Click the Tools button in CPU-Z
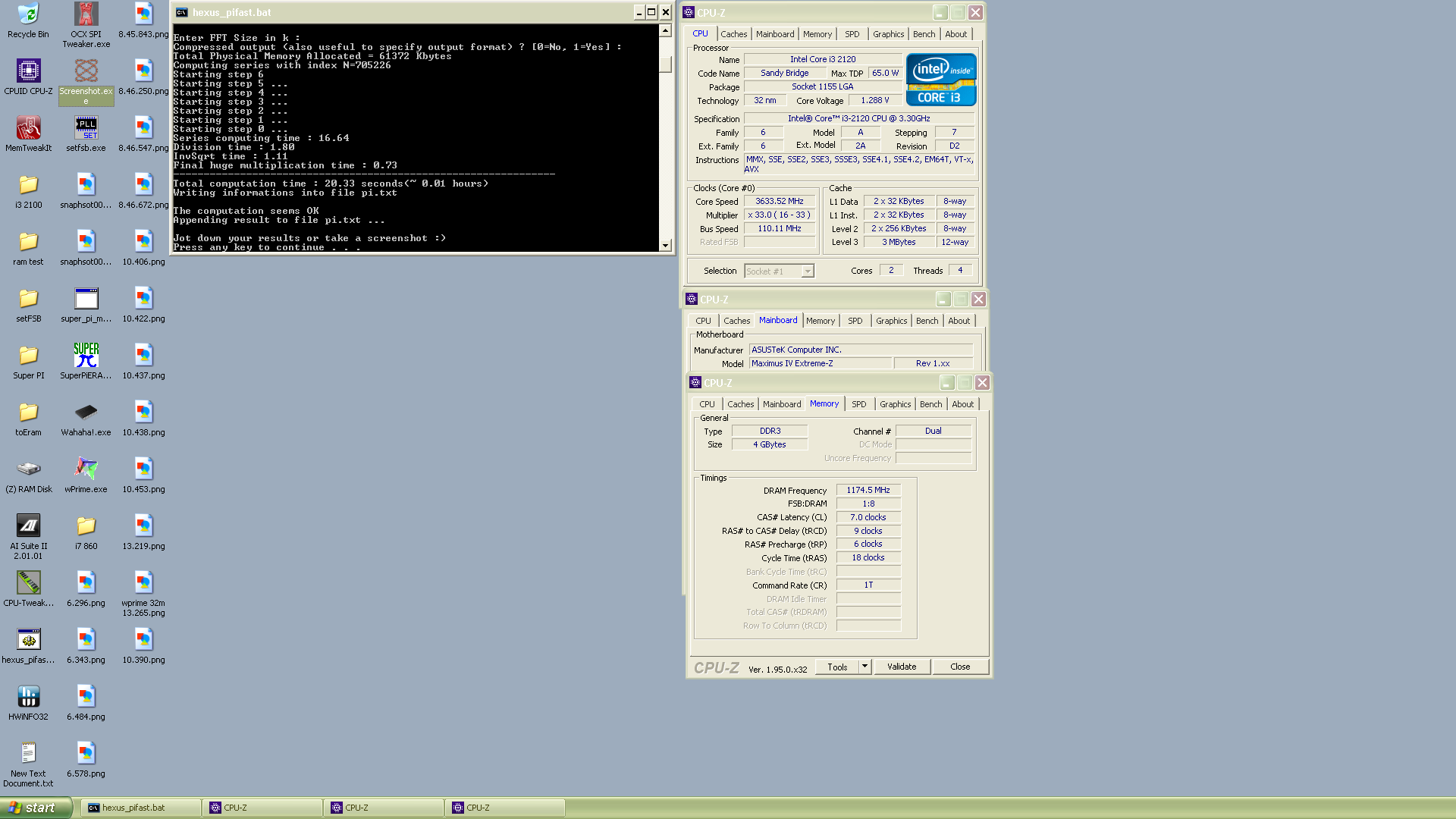The image size is (1456, 819). 837,667
